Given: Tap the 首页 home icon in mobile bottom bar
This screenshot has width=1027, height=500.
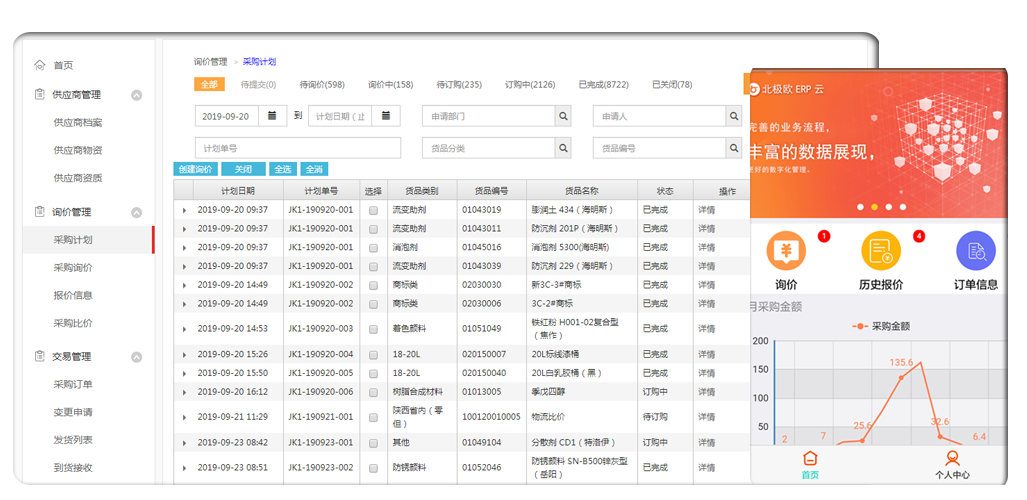Looking at the screenshot, I should pyautogui.click(x=810, y=458).
